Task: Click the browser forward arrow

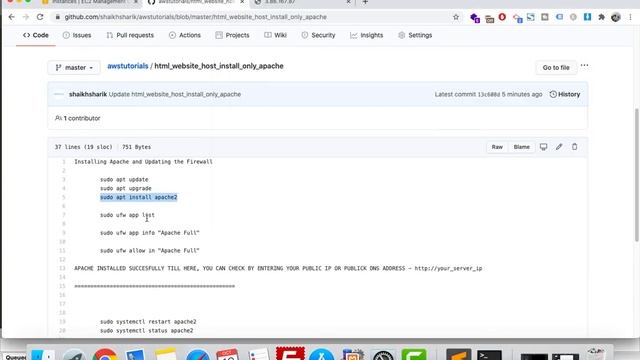Action: coord(26,17)
